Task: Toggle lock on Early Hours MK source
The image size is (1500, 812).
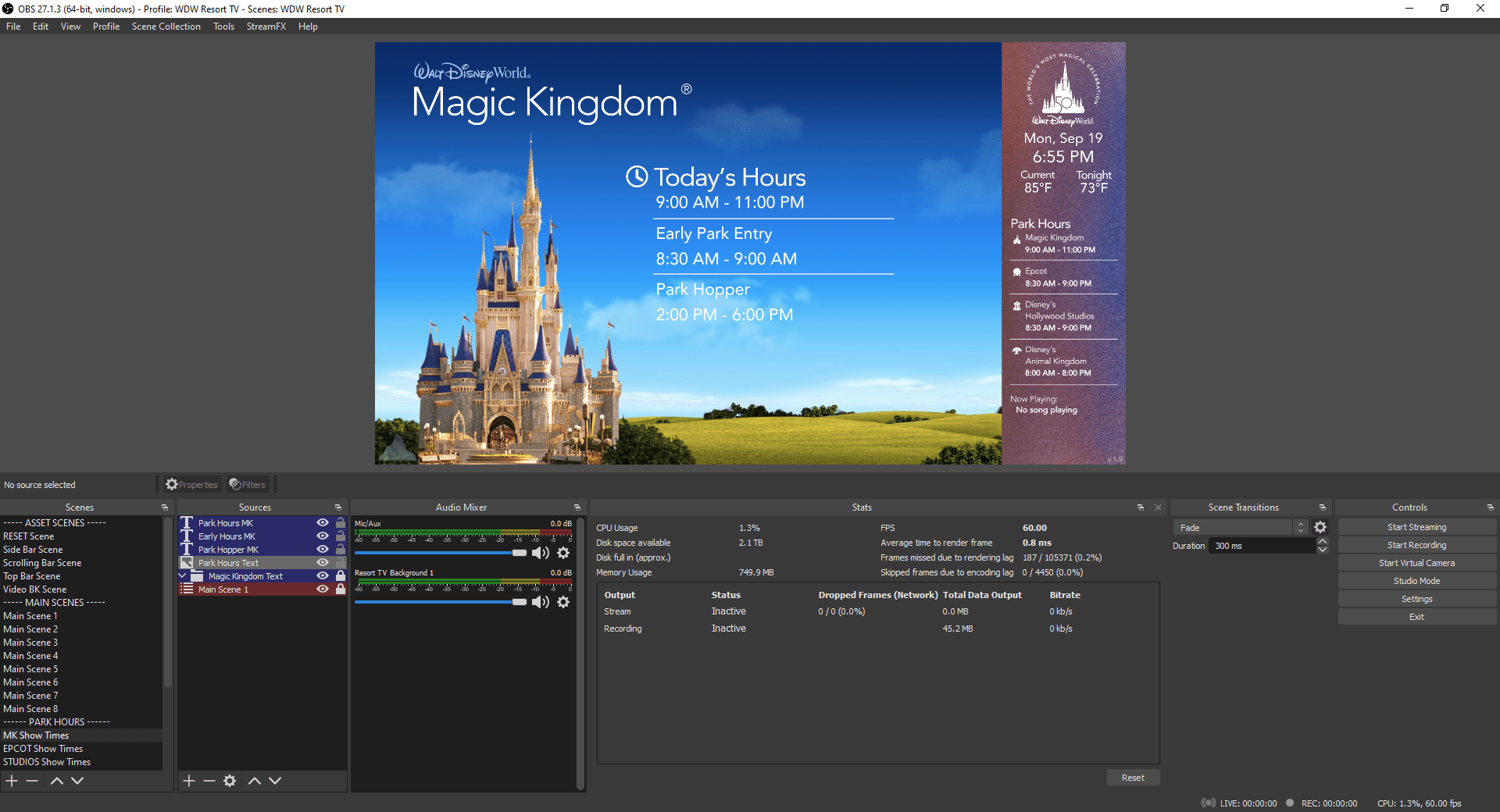Action: point(341,536)
